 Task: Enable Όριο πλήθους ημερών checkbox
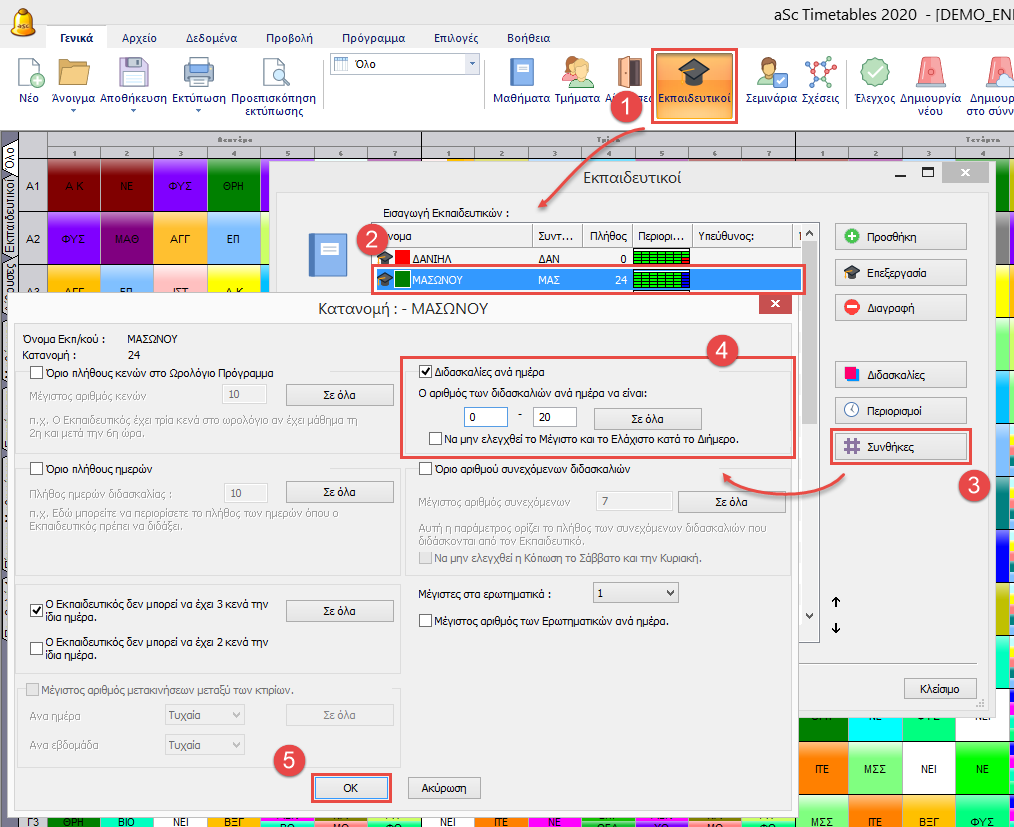point(37,468)
